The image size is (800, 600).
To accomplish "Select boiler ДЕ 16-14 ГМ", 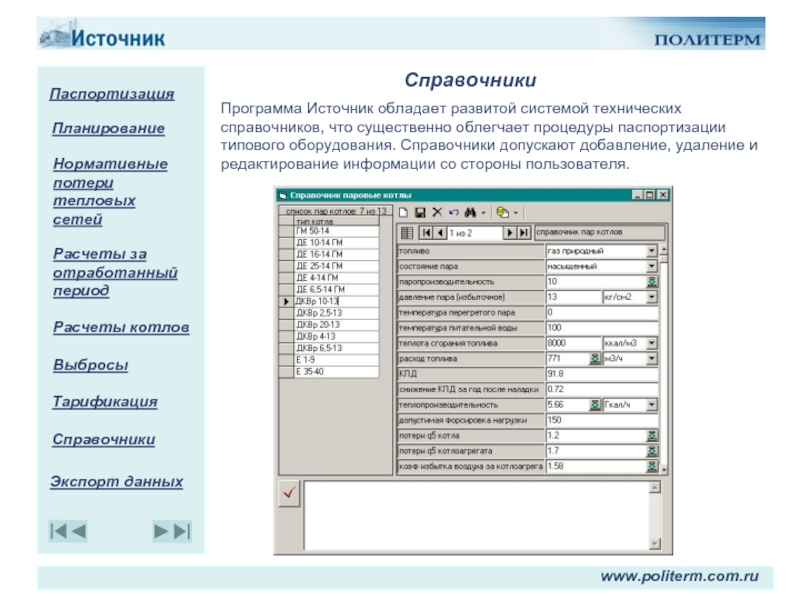I will [x=337, y=255].
